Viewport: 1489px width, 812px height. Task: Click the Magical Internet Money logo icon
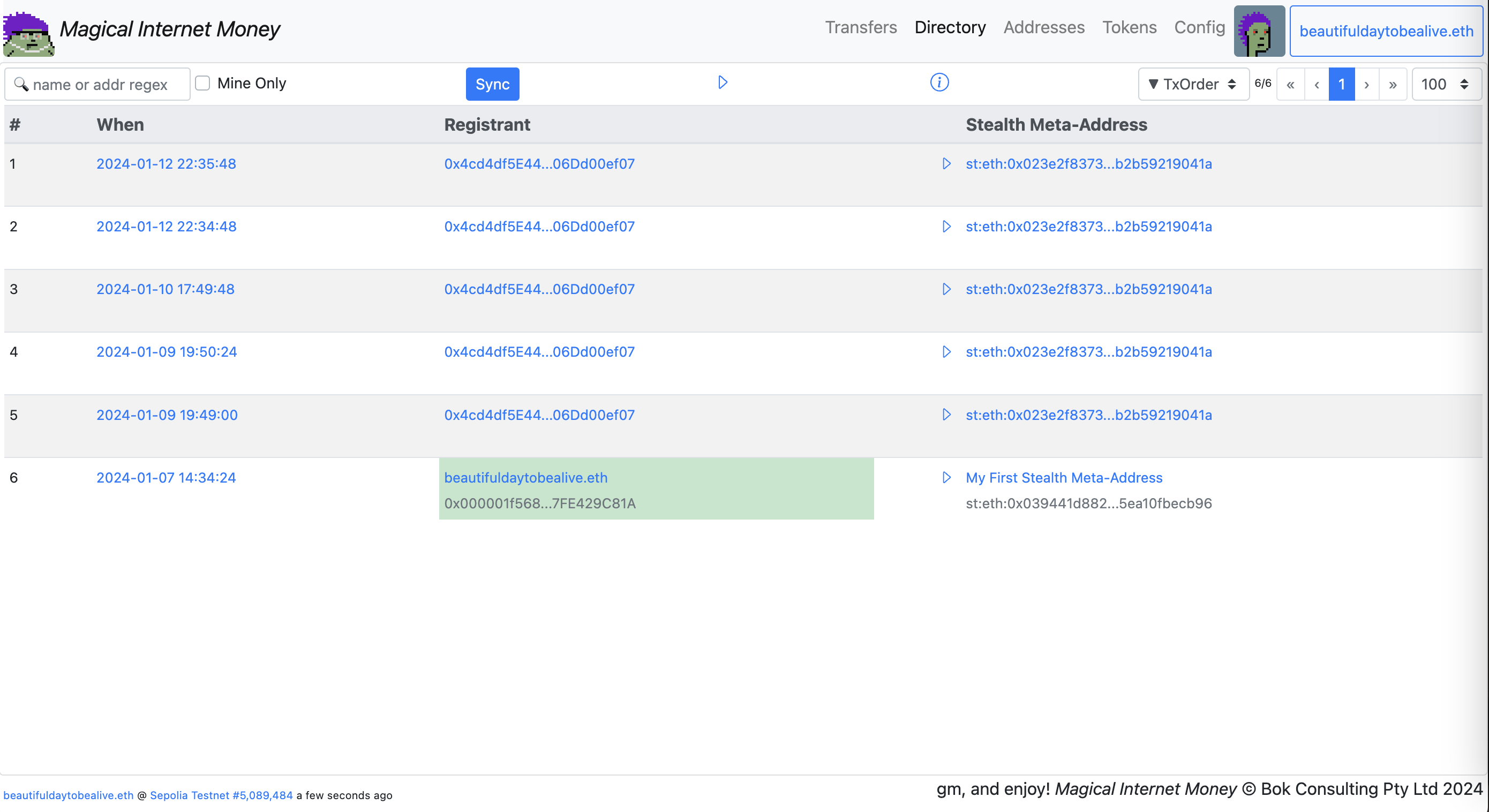28,34
